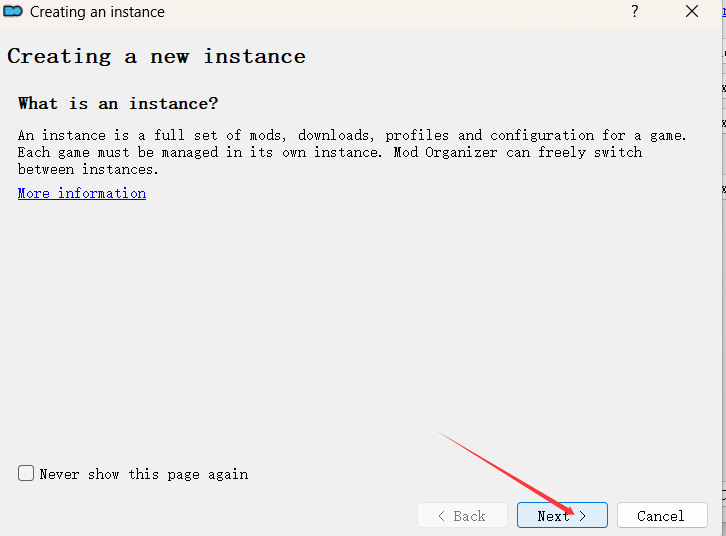
Task: Enable the Never show this page again checkbox
Action: coord(26,473)
